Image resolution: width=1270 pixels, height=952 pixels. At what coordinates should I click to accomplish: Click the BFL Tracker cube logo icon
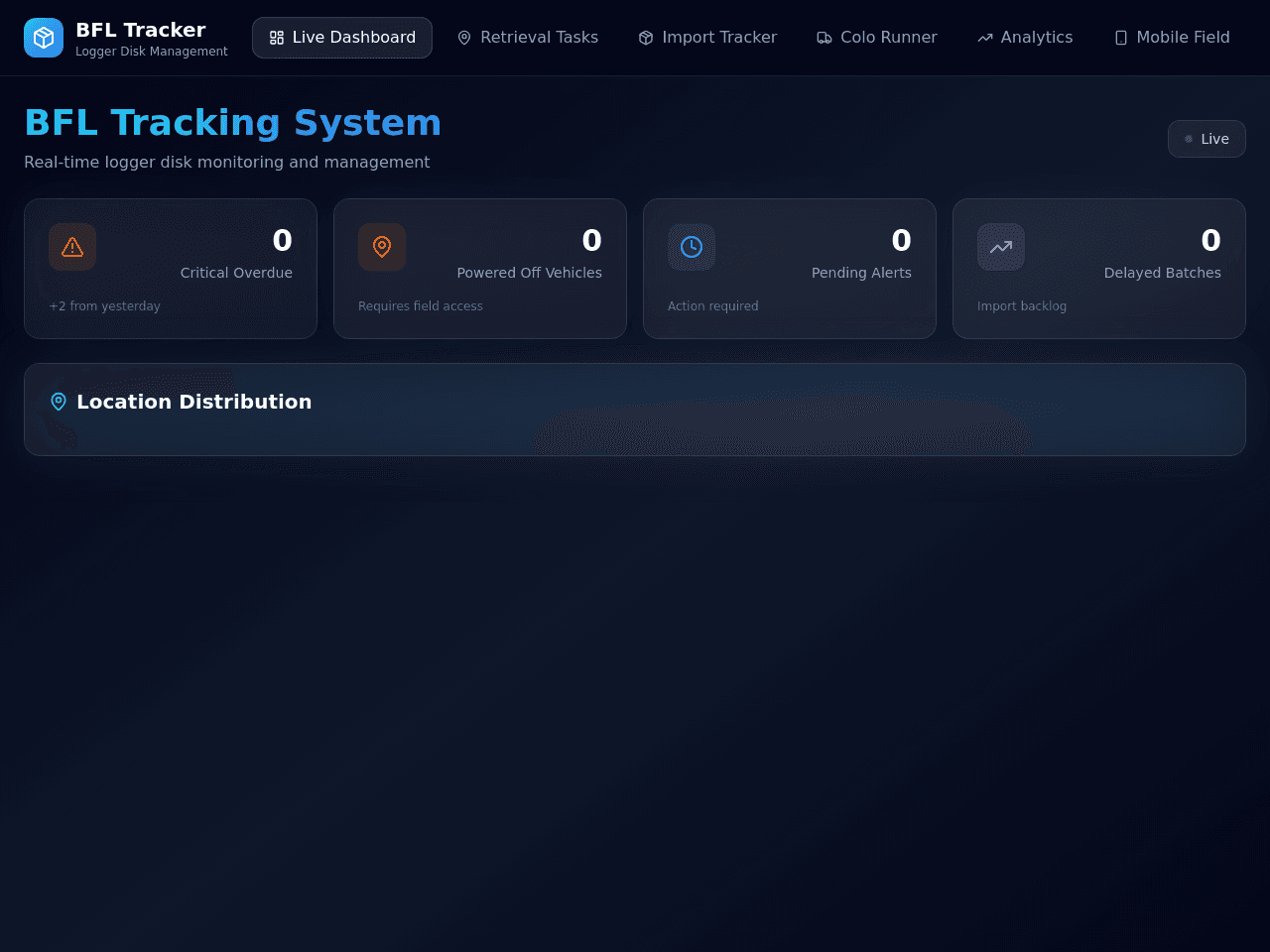click(44, 38)
